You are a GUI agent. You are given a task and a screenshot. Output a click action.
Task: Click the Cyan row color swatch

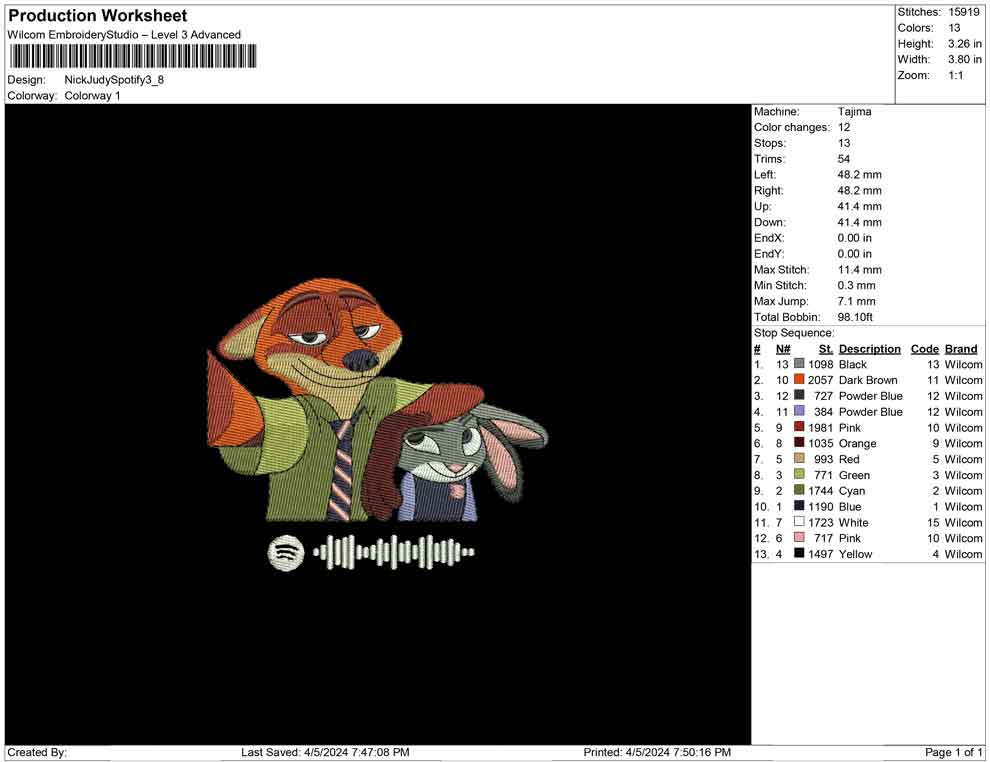tap(799, 491)
